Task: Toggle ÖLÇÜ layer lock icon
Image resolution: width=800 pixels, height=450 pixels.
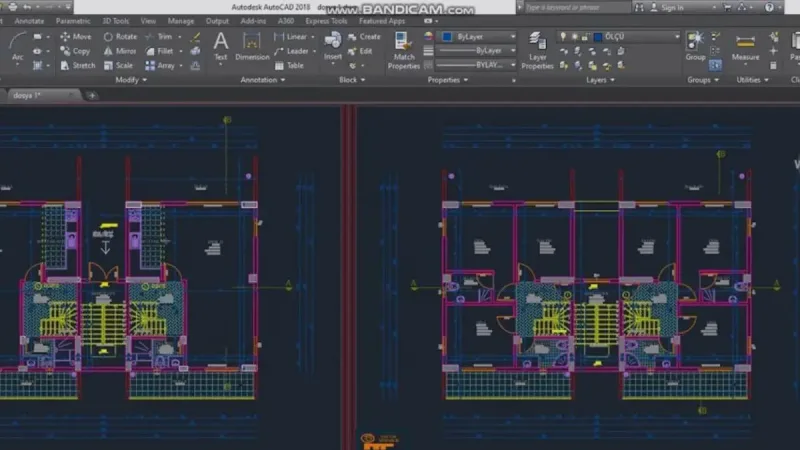Action: coord(585,37)
